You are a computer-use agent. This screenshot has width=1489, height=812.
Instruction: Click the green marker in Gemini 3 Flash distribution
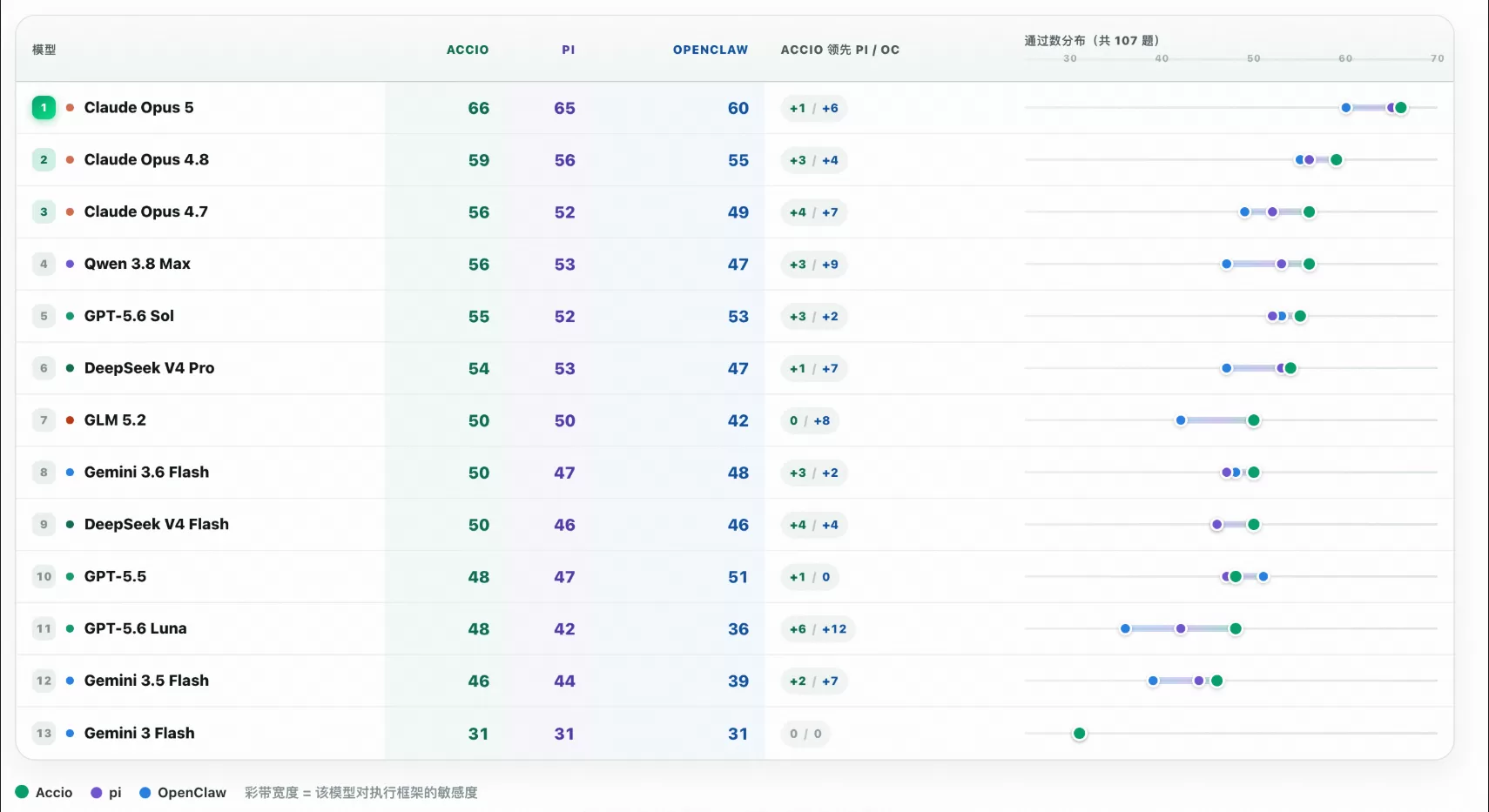pos(1080,734)
